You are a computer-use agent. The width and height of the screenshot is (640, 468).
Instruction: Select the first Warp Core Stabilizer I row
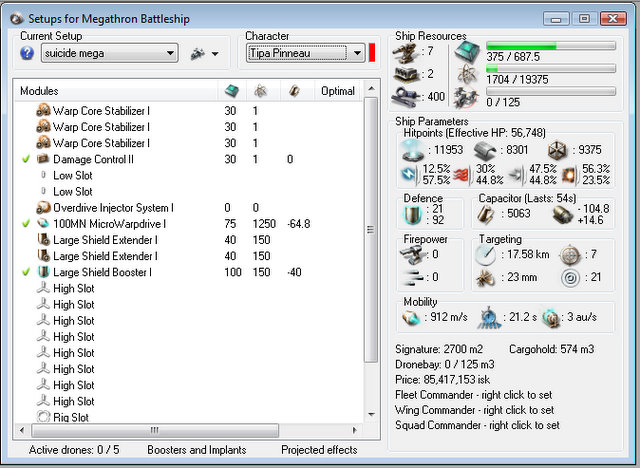click(x=188, y=111)
